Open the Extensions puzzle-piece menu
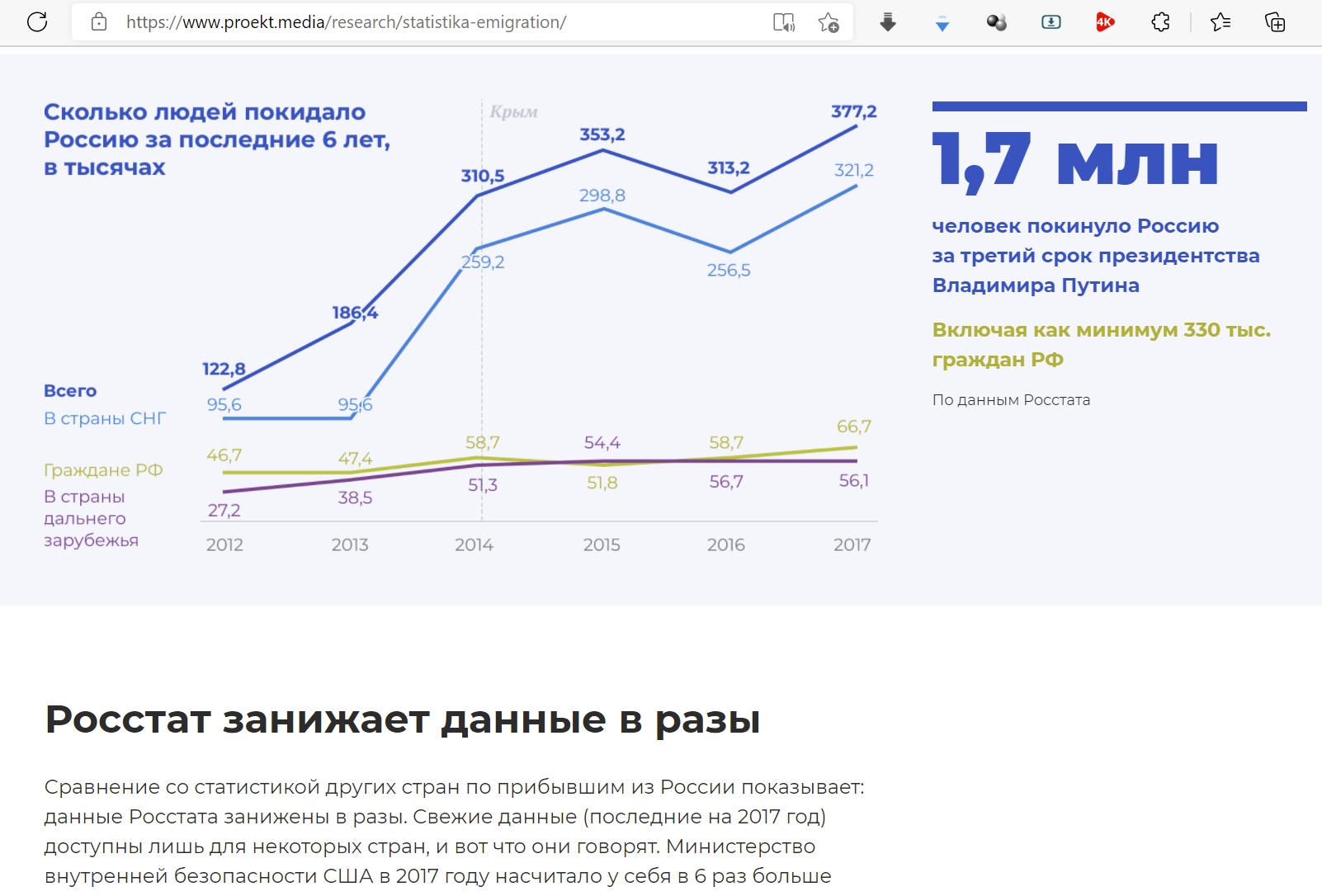Viewport: 1322px width, 896px height. point(1160,22)
